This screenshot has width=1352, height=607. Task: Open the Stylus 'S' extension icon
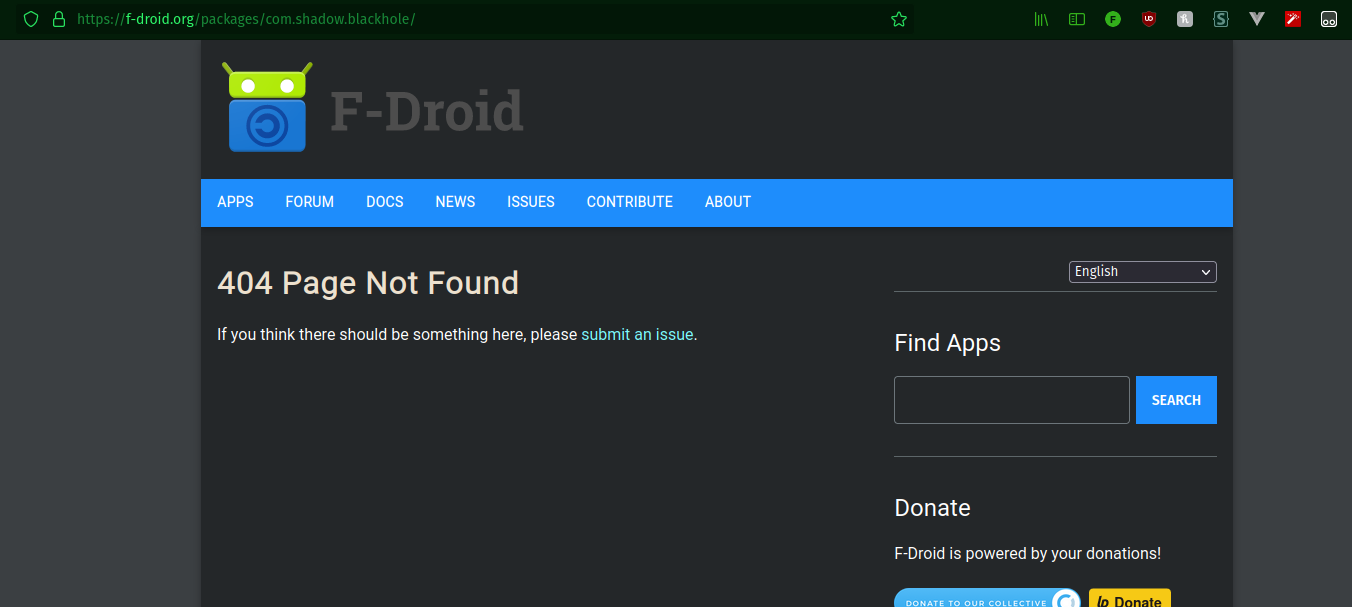tap(1221, 19)
